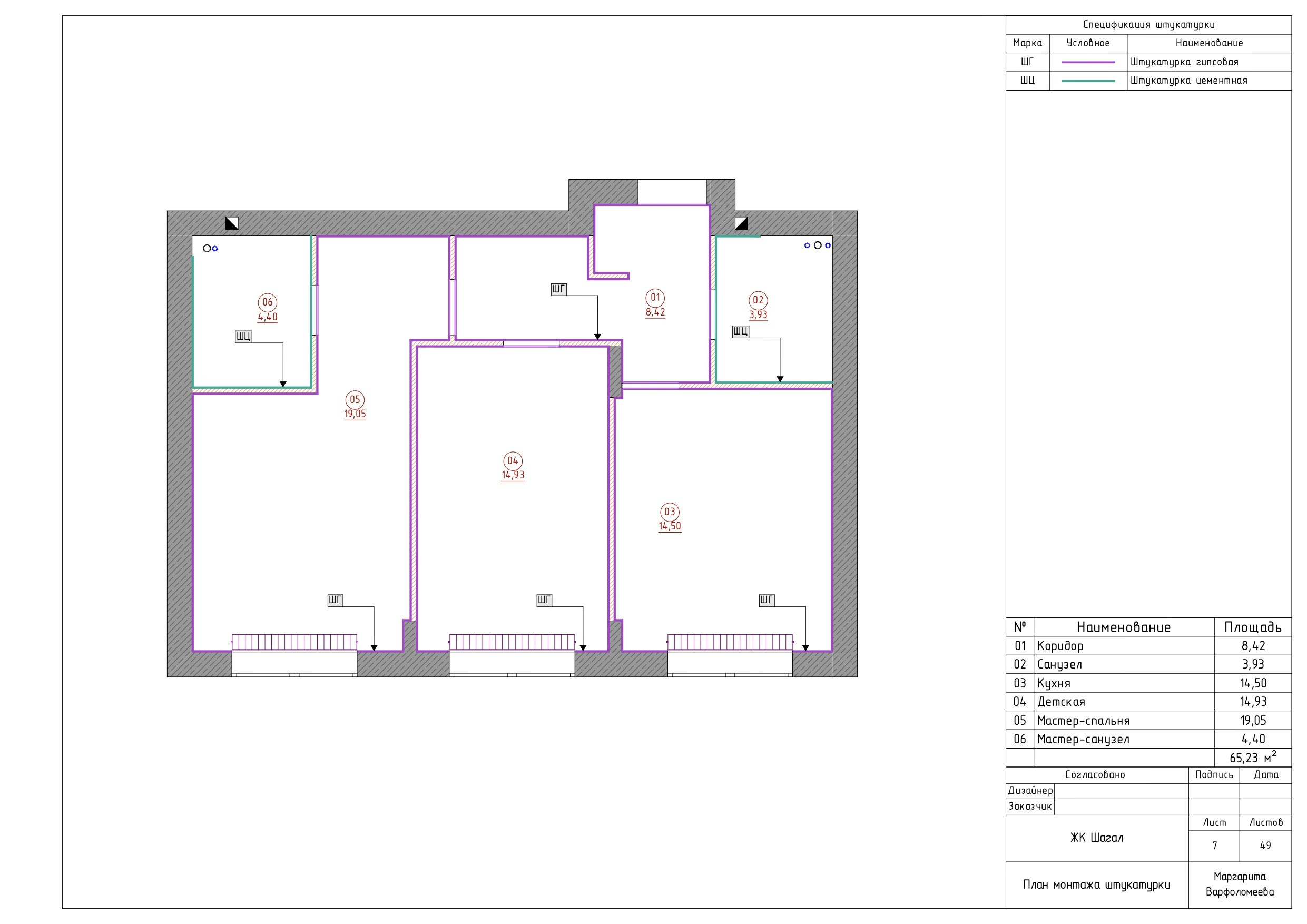Viewport: 1307px width, 924px height.
Task: Click 'Мастер-спальня' in the area table
Action: pyautogui.click(x=1083, y=721)
